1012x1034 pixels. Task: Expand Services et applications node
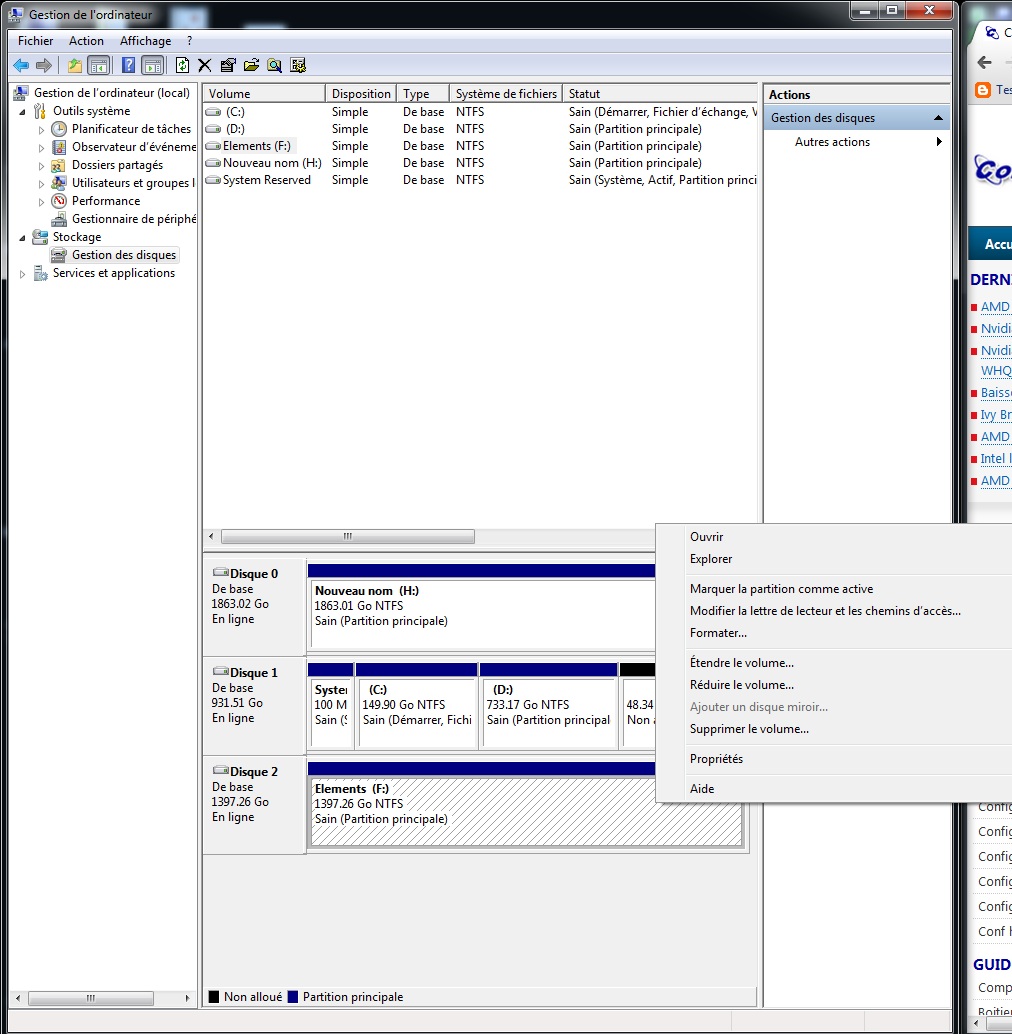[x=23, y=273]
